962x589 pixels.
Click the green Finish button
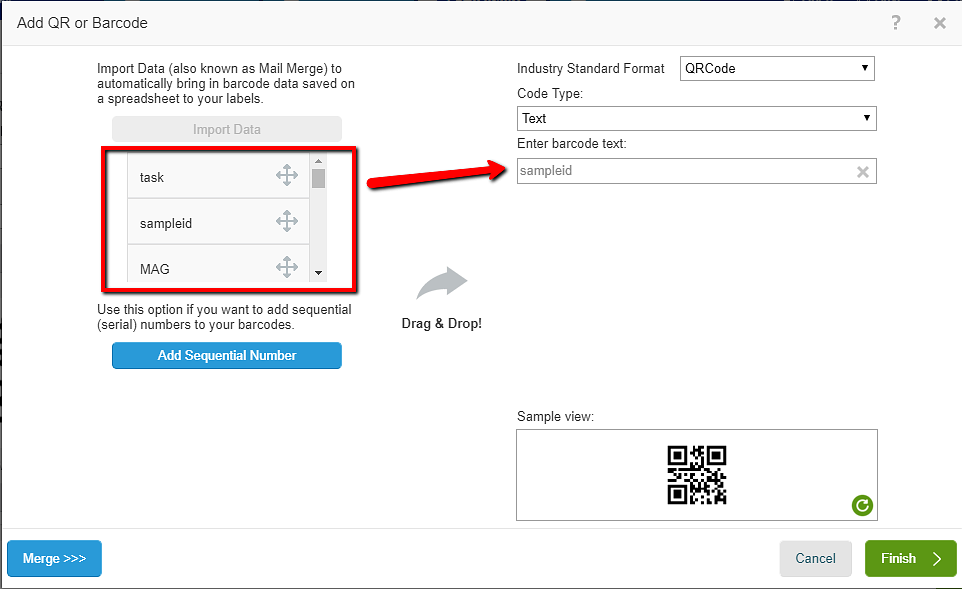pos(910,559)
